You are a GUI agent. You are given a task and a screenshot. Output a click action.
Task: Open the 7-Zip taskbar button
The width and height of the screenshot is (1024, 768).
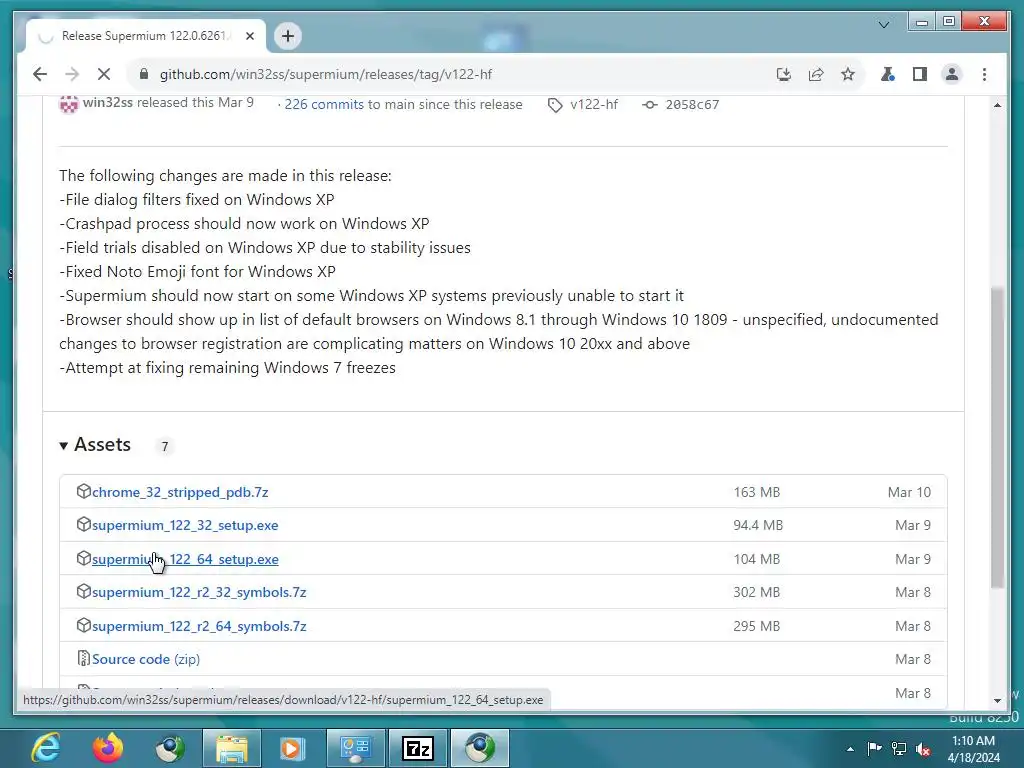click(x=418, y=748)
